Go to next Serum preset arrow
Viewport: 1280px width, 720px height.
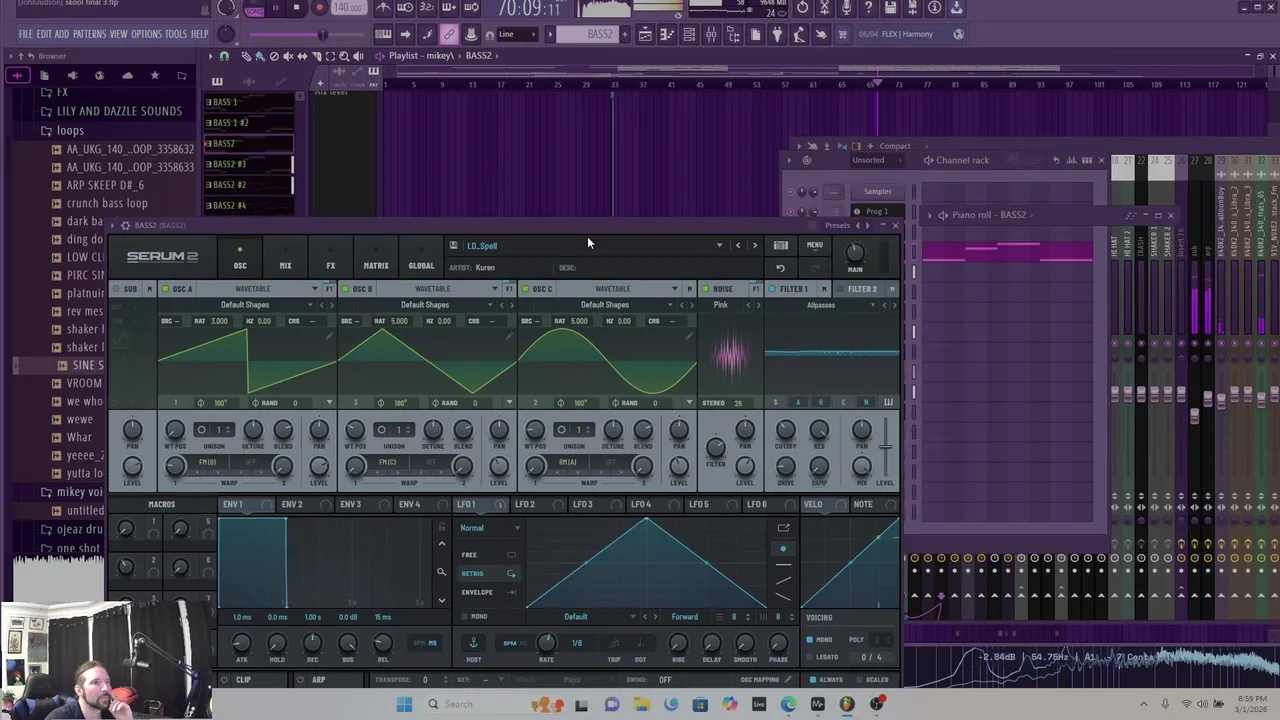[x=755, y=245]
